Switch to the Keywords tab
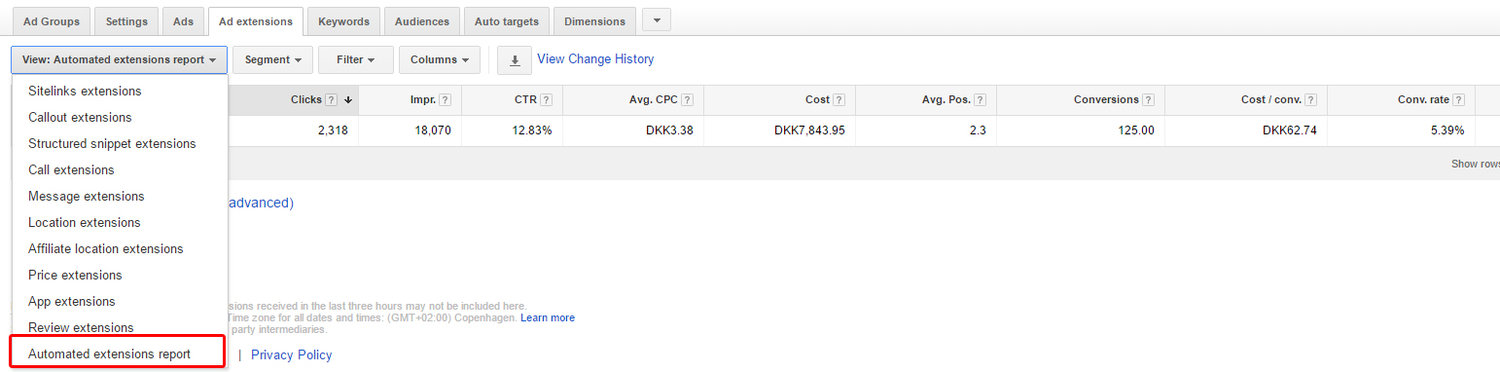1500x372 pixels. tap(344, 21)
